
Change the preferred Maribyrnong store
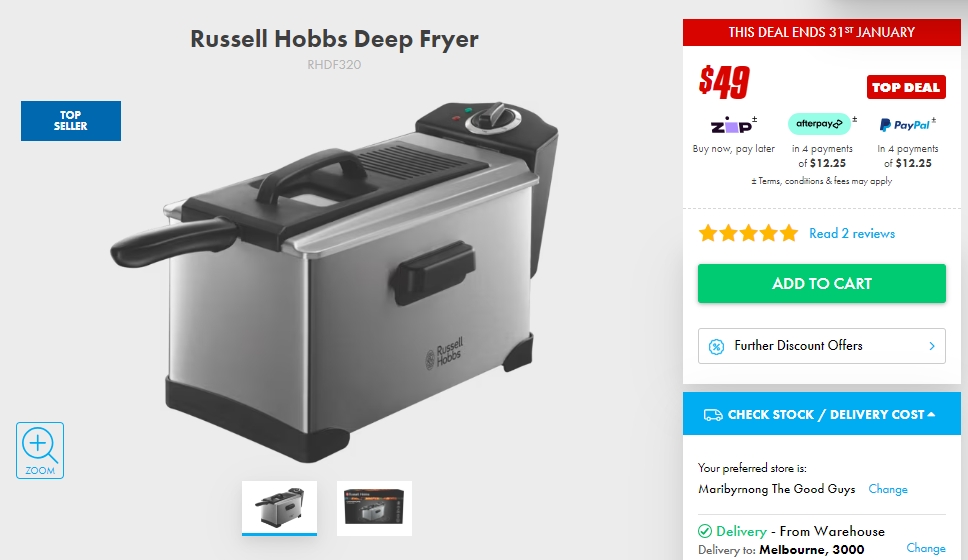tap(888, 489)
